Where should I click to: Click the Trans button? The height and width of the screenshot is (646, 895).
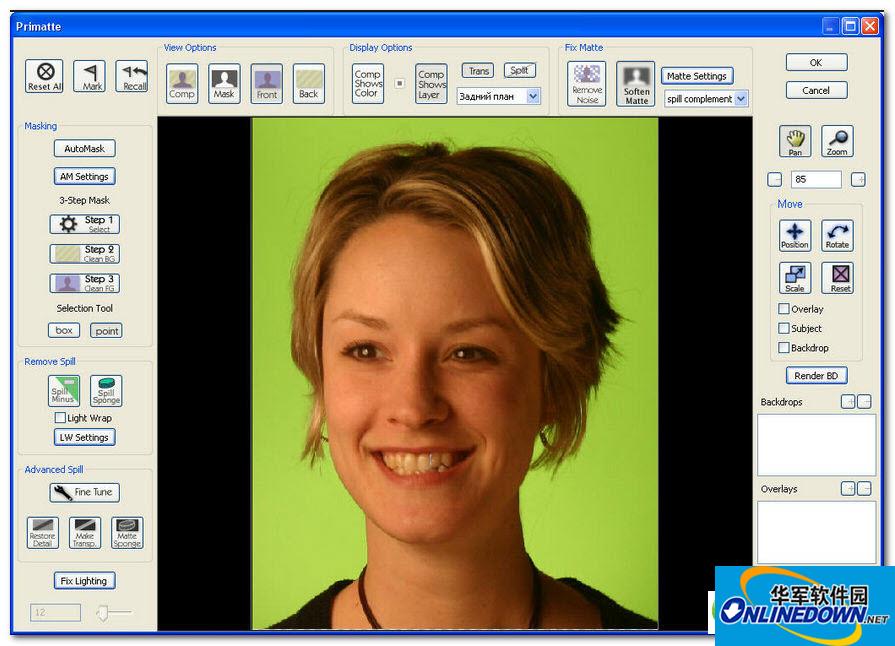478,71
